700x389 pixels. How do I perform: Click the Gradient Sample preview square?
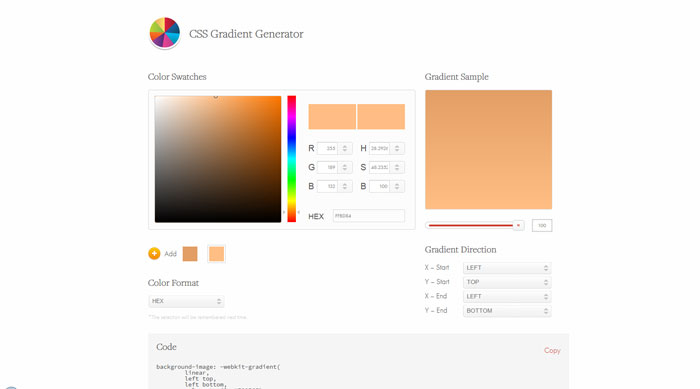coord(488,150)
